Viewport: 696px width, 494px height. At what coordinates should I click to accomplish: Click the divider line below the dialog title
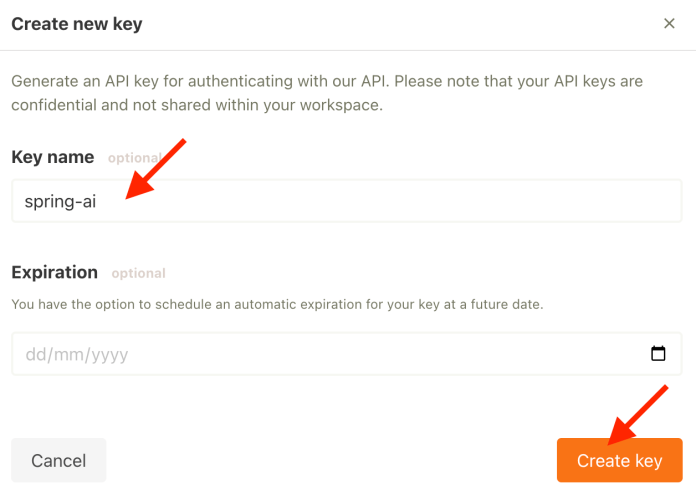(348, 50)
